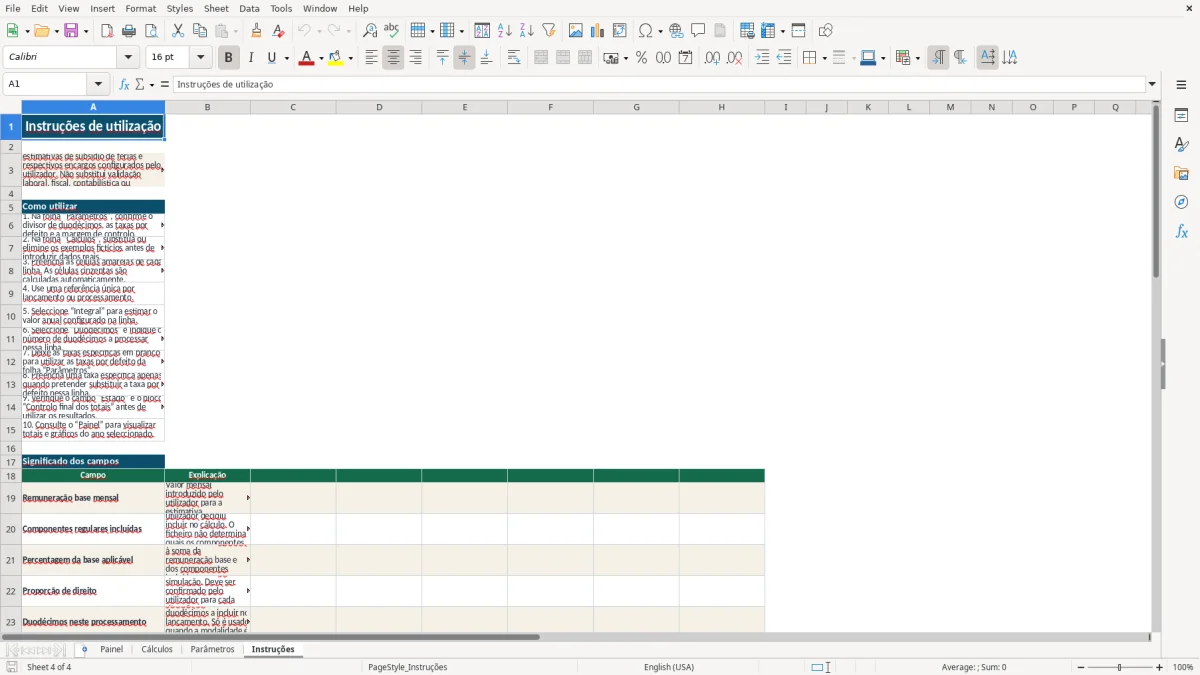Viewport: 1200px width, 675px height.
Task: Click the Cut scissors icon
Action: point(178,31)
